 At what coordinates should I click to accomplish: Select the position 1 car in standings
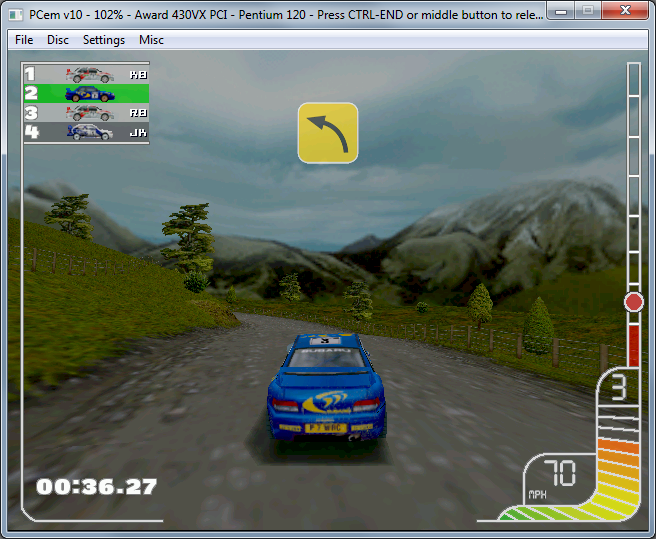click(89, 74)
